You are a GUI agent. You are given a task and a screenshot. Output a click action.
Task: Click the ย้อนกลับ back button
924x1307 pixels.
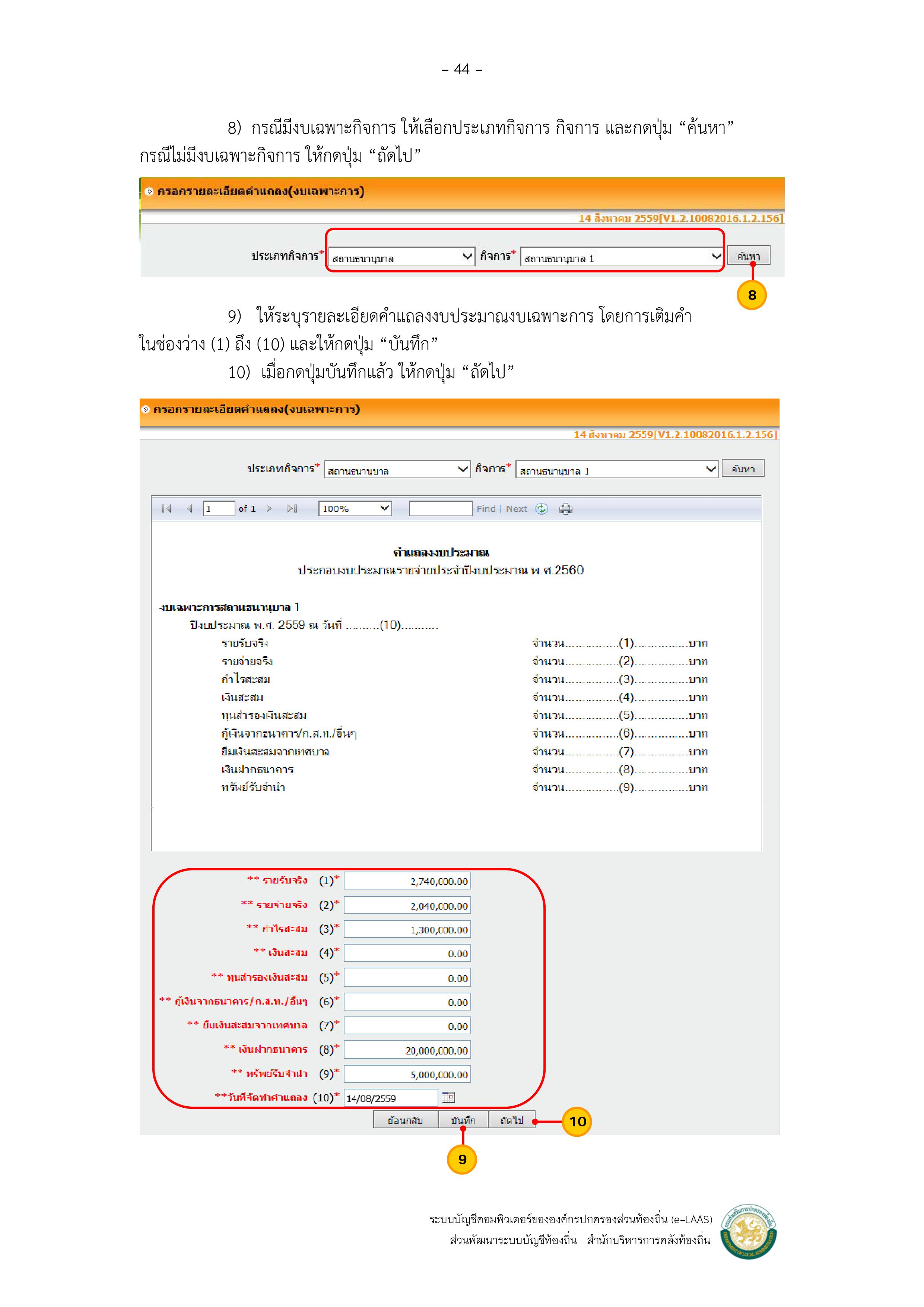tap(405, 1120)
